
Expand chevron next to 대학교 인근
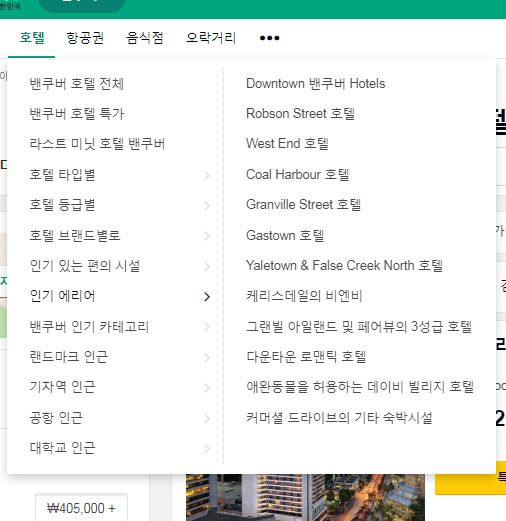(x=207, y=449)
